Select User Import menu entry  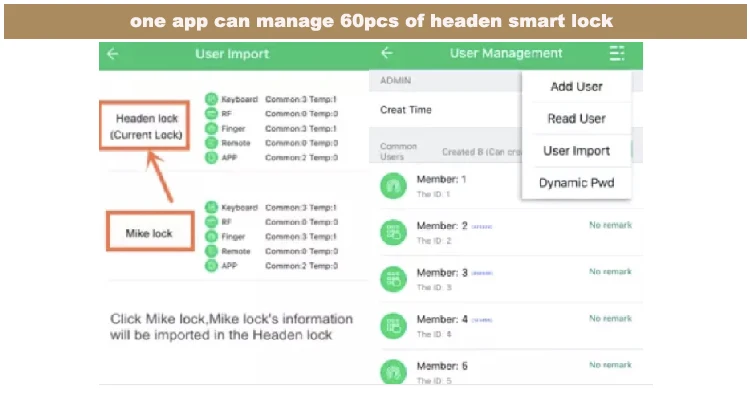tap(576, 151)
